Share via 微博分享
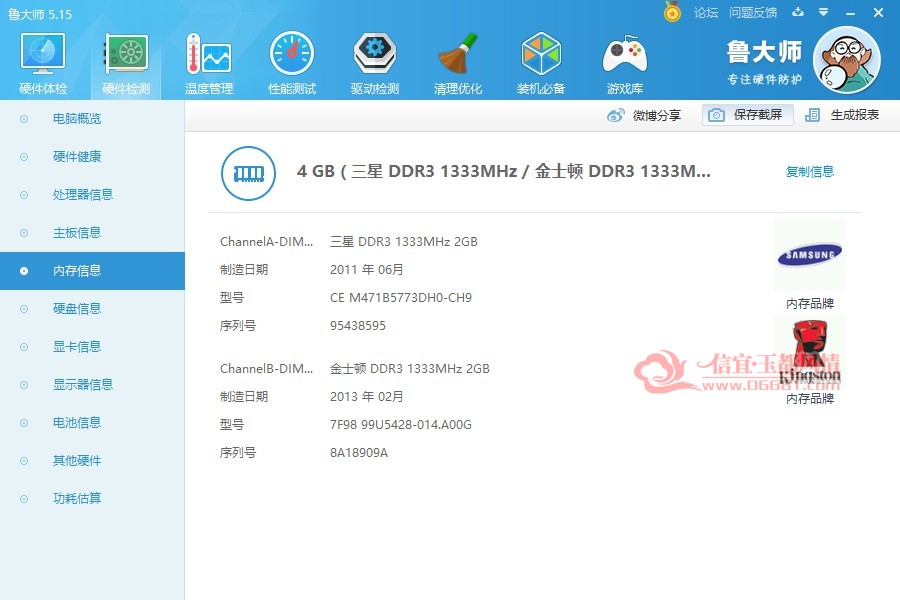Image resolution: width=900 pixels, height=600 pixels. point(644,115)
